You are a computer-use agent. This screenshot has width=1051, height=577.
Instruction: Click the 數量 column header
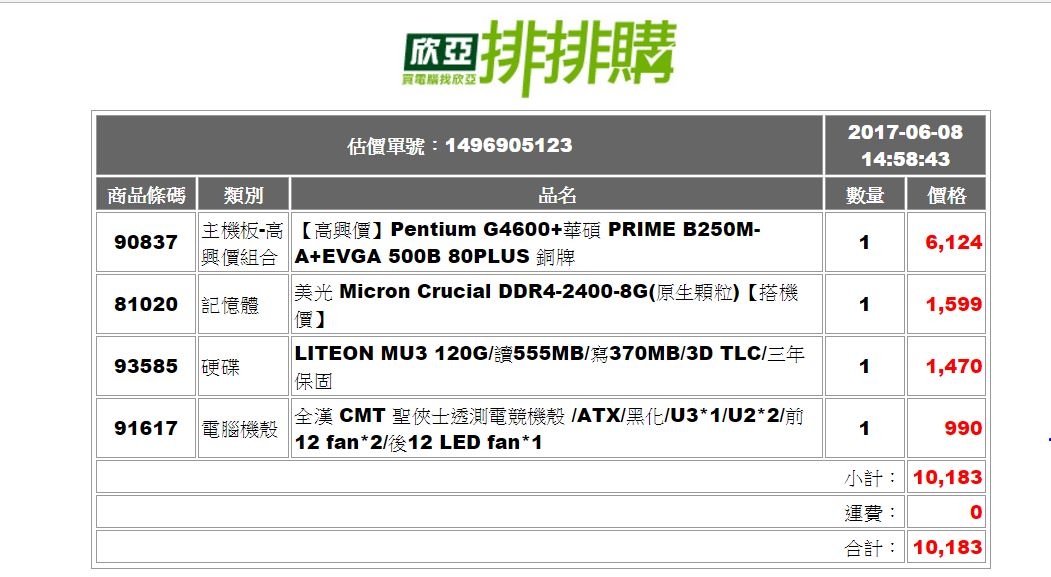pos(865,194)
